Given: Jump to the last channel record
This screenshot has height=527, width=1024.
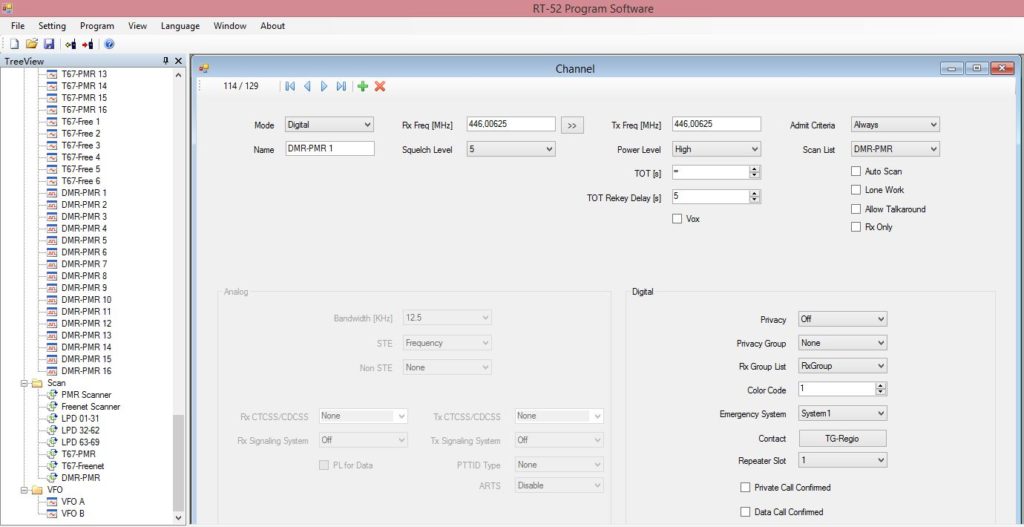Looking at the screenshot, I should (x=341, y=87).
